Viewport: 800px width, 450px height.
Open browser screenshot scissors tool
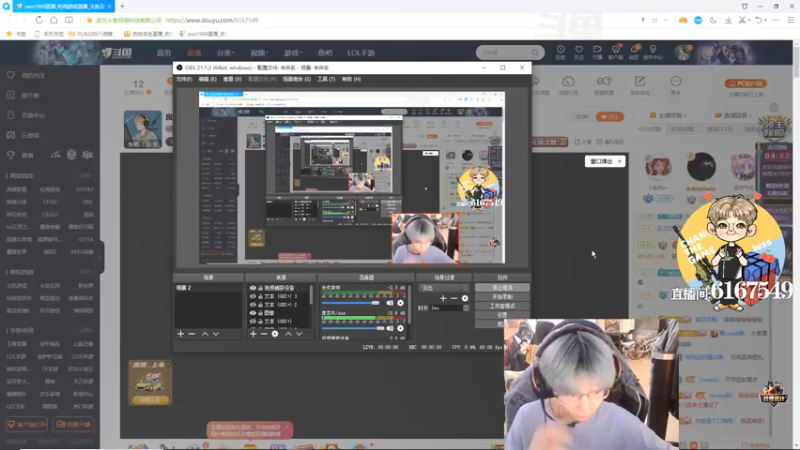point(742,20)
